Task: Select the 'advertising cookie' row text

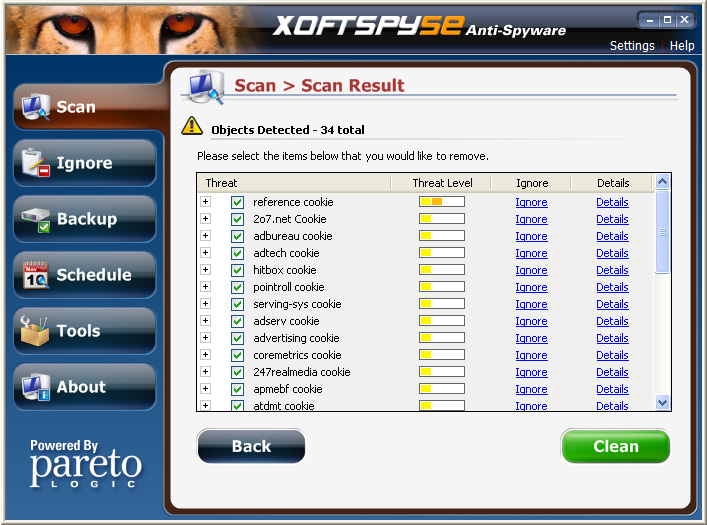Action: 296,338
